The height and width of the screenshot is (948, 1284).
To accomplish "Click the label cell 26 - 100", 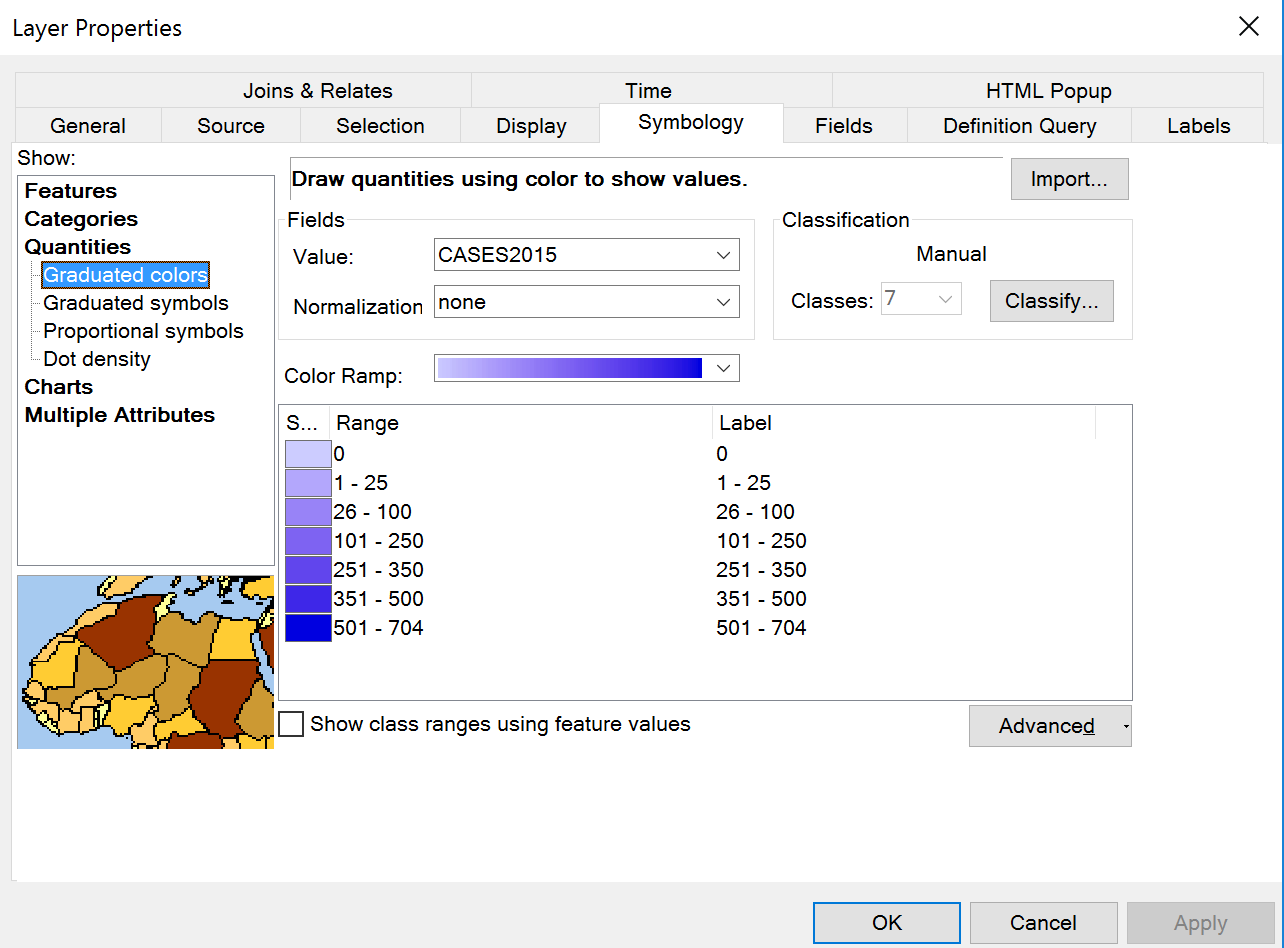I will [756, 512].
